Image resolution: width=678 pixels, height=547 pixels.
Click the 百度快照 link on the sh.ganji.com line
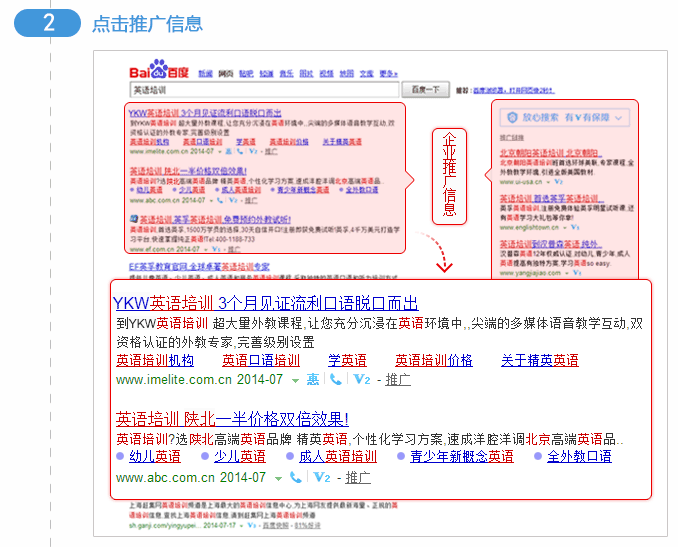pos(275,525)
